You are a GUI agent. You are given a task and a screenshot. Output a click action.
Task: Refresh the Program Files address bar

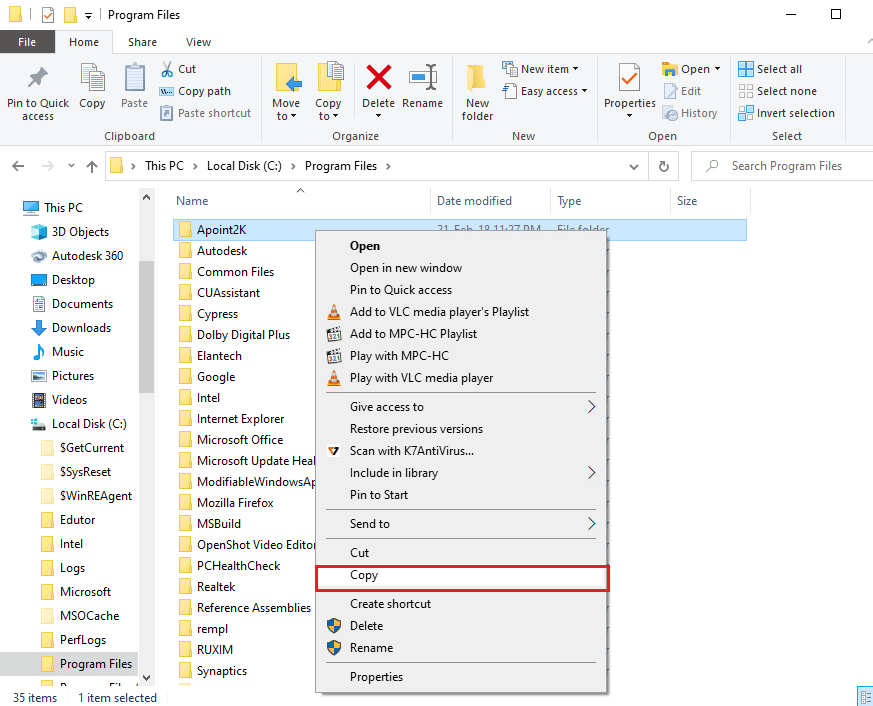[664, 166]
